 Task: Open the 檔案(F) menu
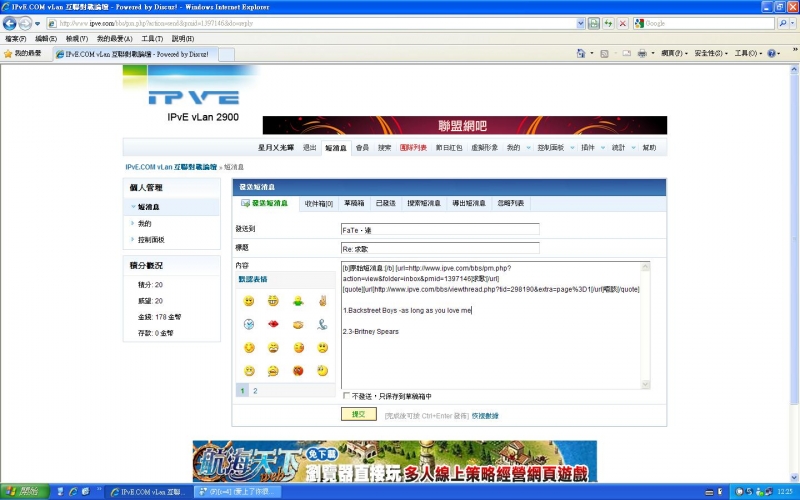click(16, 39)
